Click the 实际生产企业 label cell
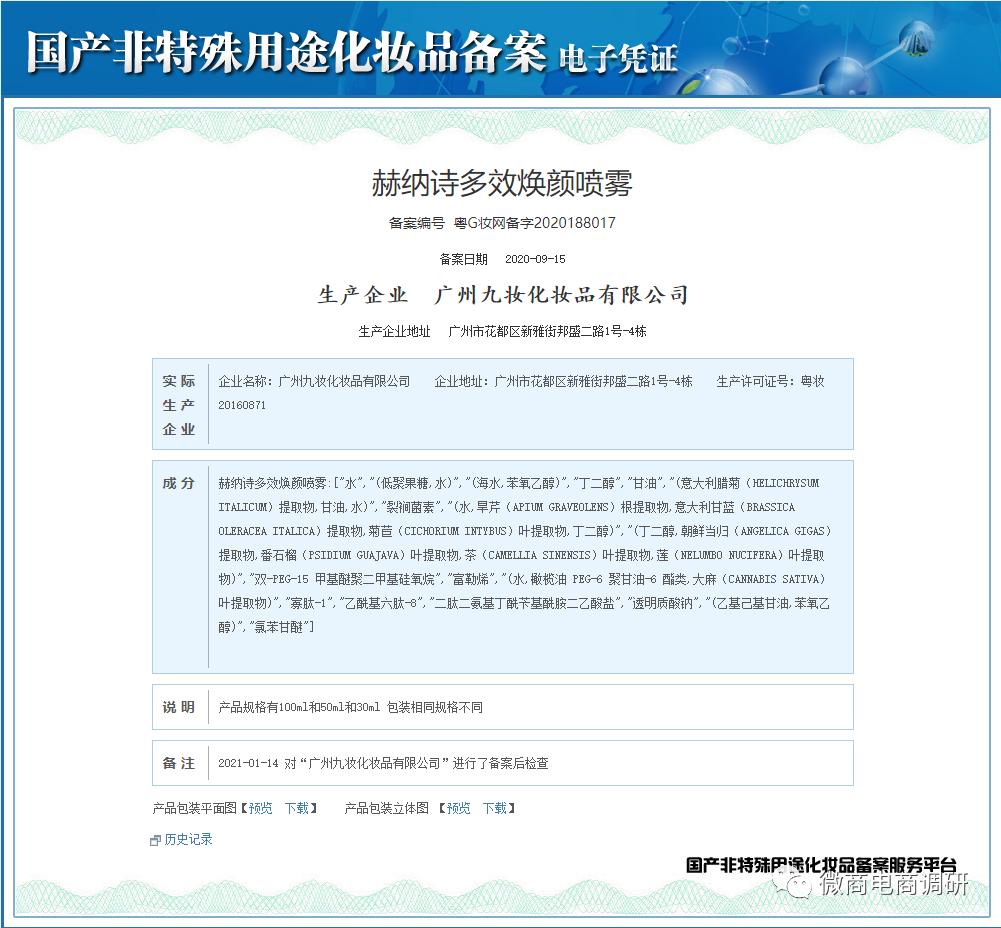 click(x=178, y=404)
